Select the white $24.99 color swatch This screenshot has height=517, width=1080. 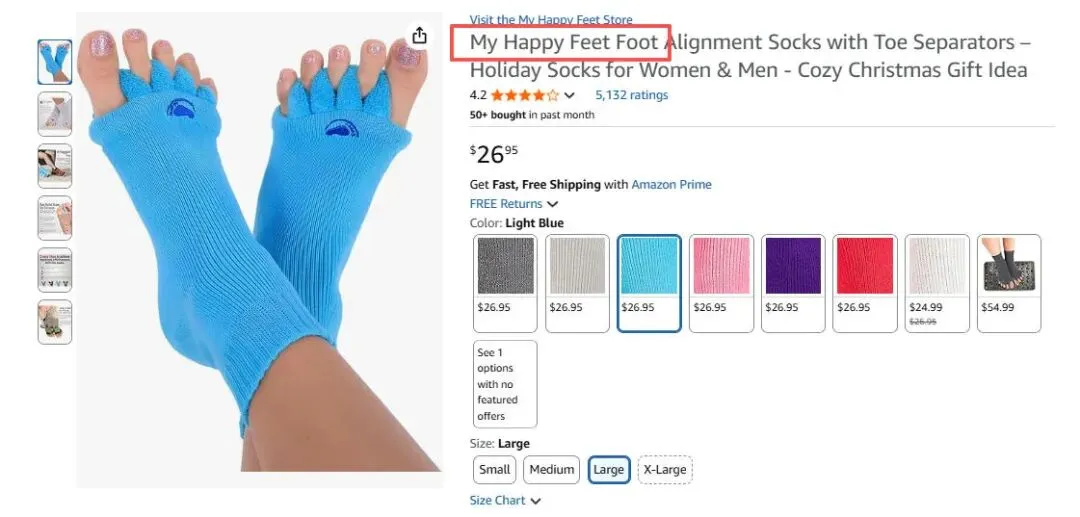tap(937, 283)
